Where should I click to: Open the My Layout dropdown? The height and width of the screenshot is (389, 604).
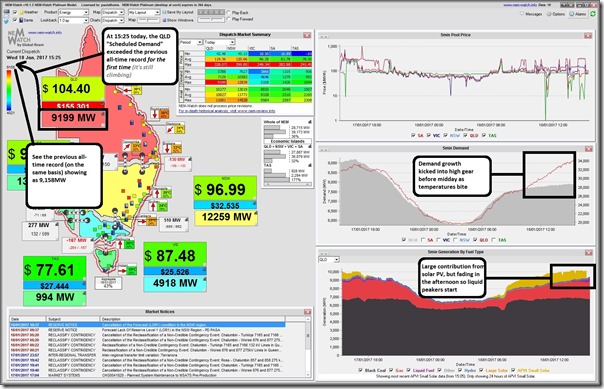pyautogui.click(x=144, y=12)
